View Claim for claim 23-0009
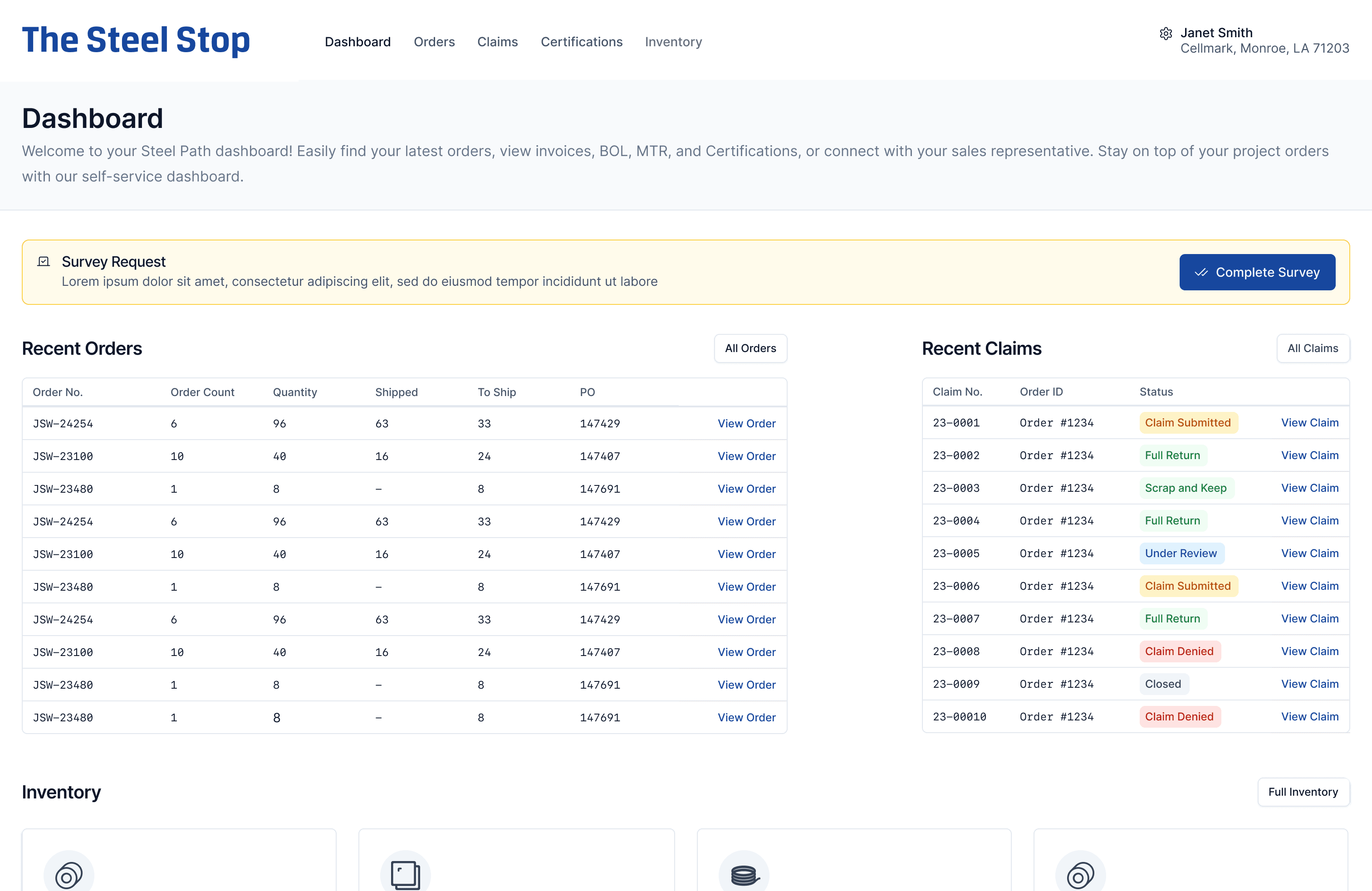Screen dimensions: 1372x891 pos(1310,684)
